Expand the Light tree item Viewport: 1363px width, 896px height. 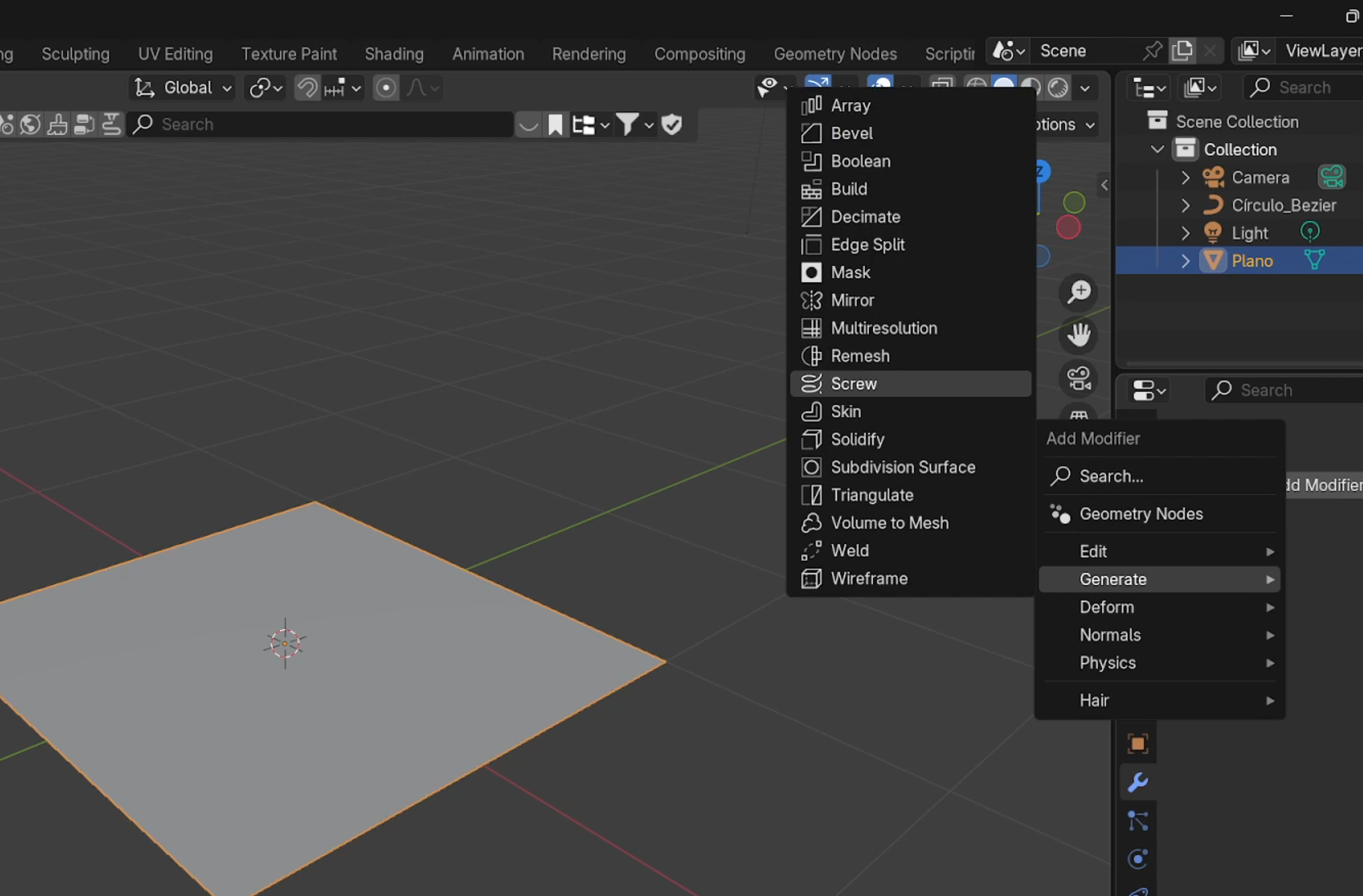[1185, 233]
